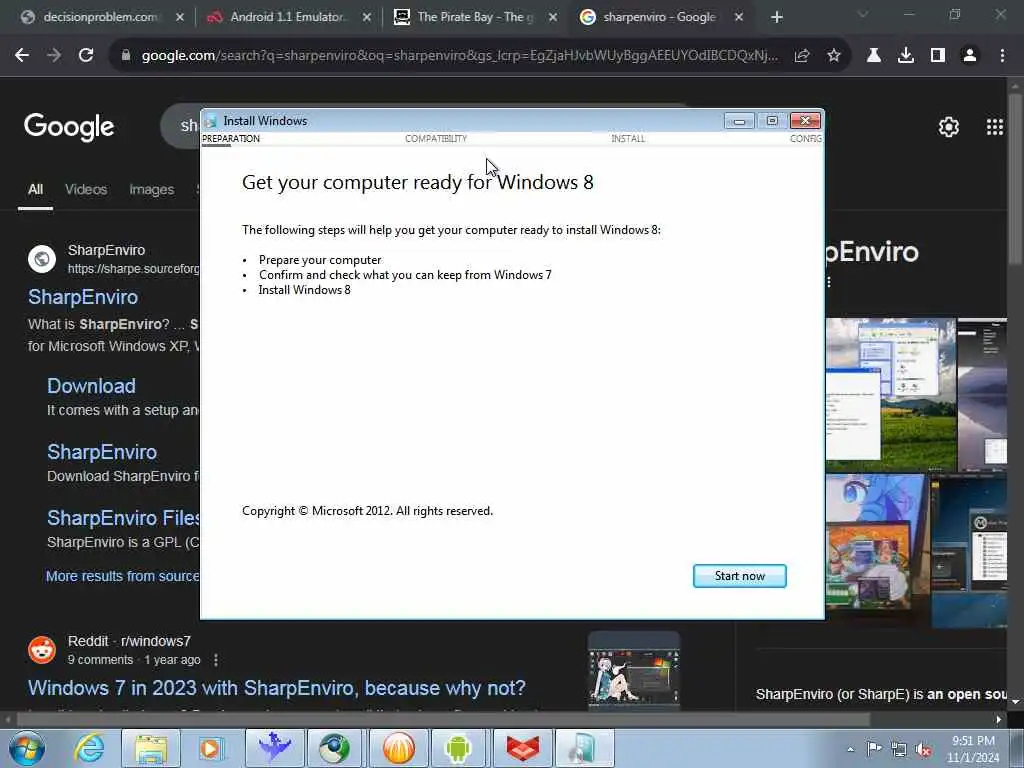Switch to Videos search results
Screen dimensions: 1024x768
pos(86,189)
